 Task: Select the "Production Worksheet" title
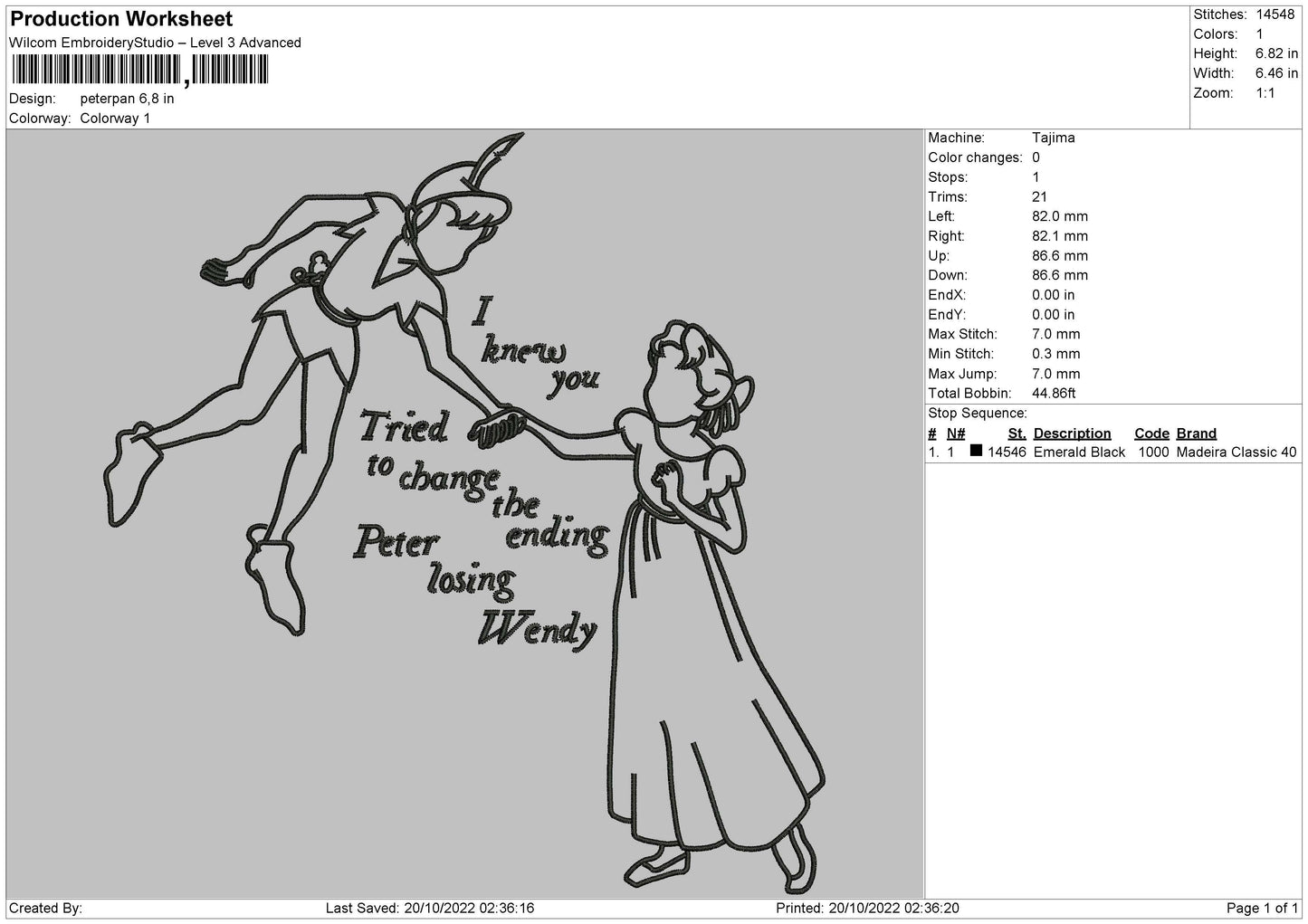pyautogui.click(x=121, y=19)
